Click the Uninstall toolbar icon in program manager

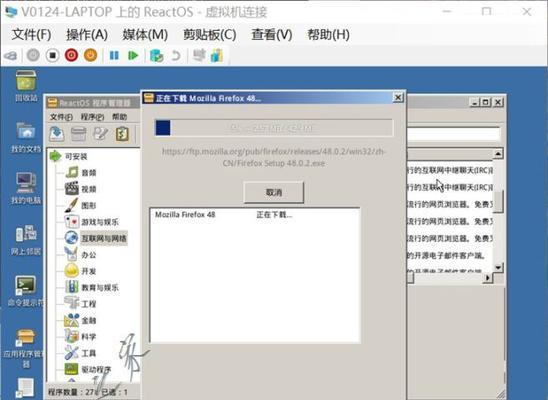78,134
